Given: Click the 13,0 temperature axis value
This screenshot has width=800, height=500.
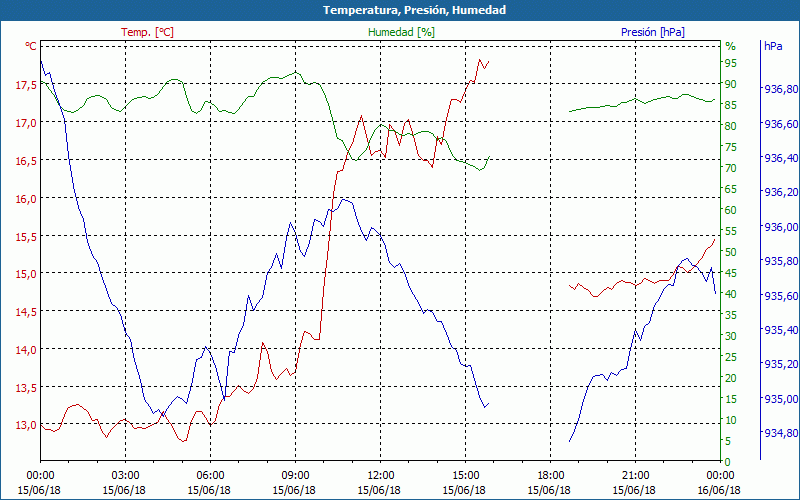Looking at the screenshot, I should (x=26, y=425).
